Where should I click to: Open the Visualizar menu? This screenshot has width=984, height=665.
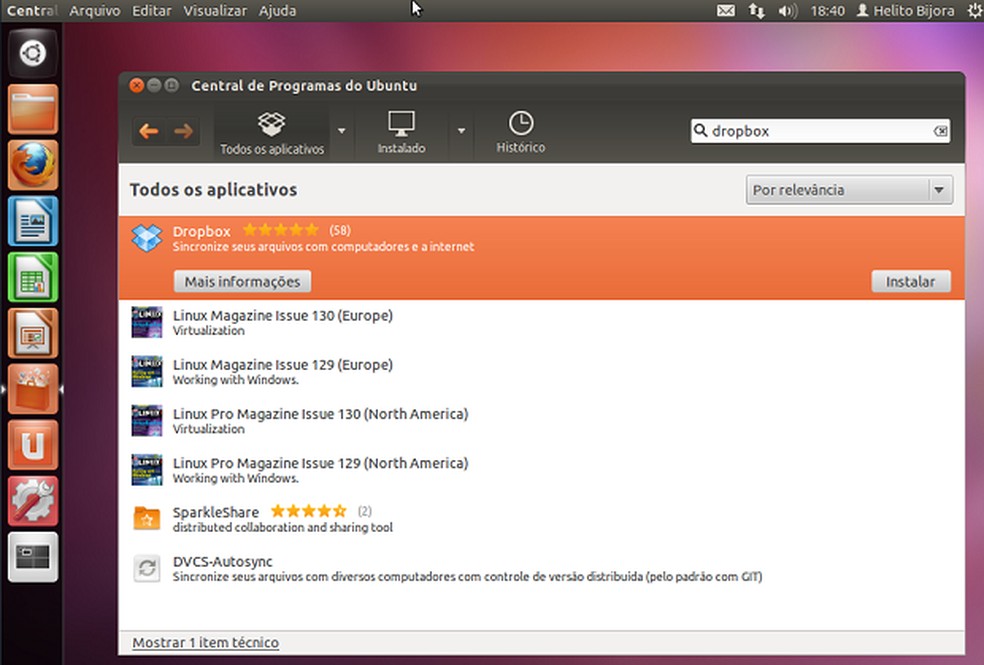click(x=215, y=11)
